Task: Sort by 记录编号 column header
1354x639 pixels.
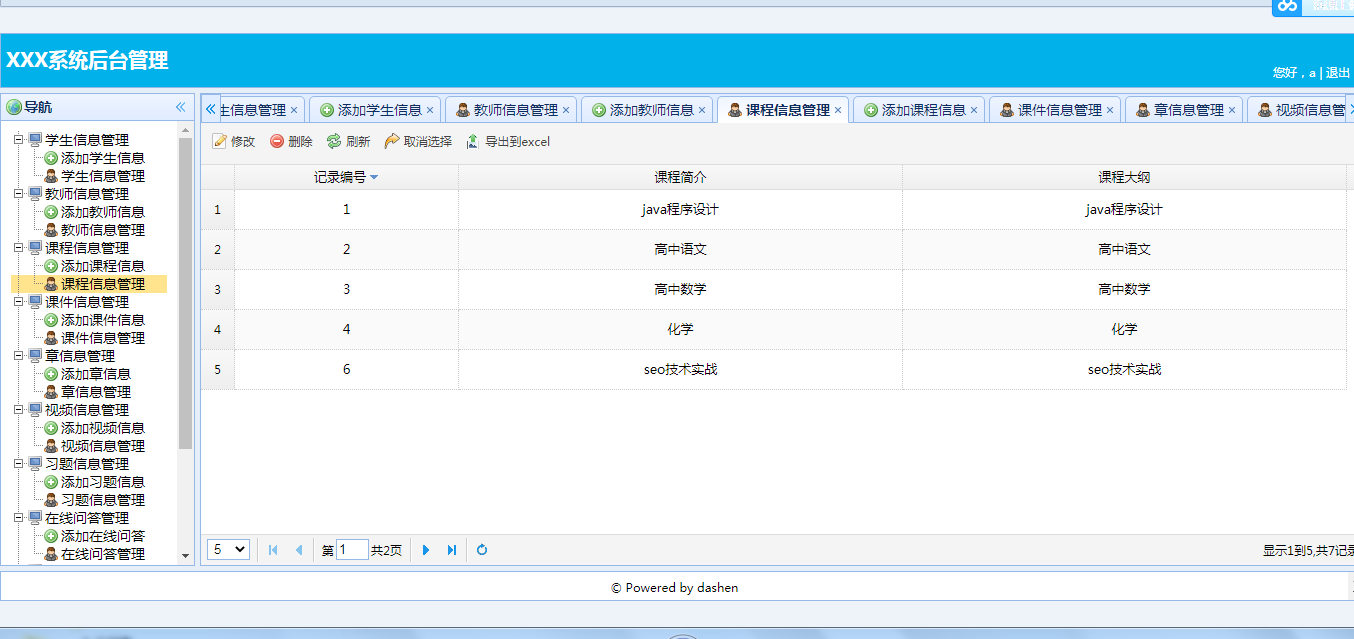Action: tap(345, 177)
